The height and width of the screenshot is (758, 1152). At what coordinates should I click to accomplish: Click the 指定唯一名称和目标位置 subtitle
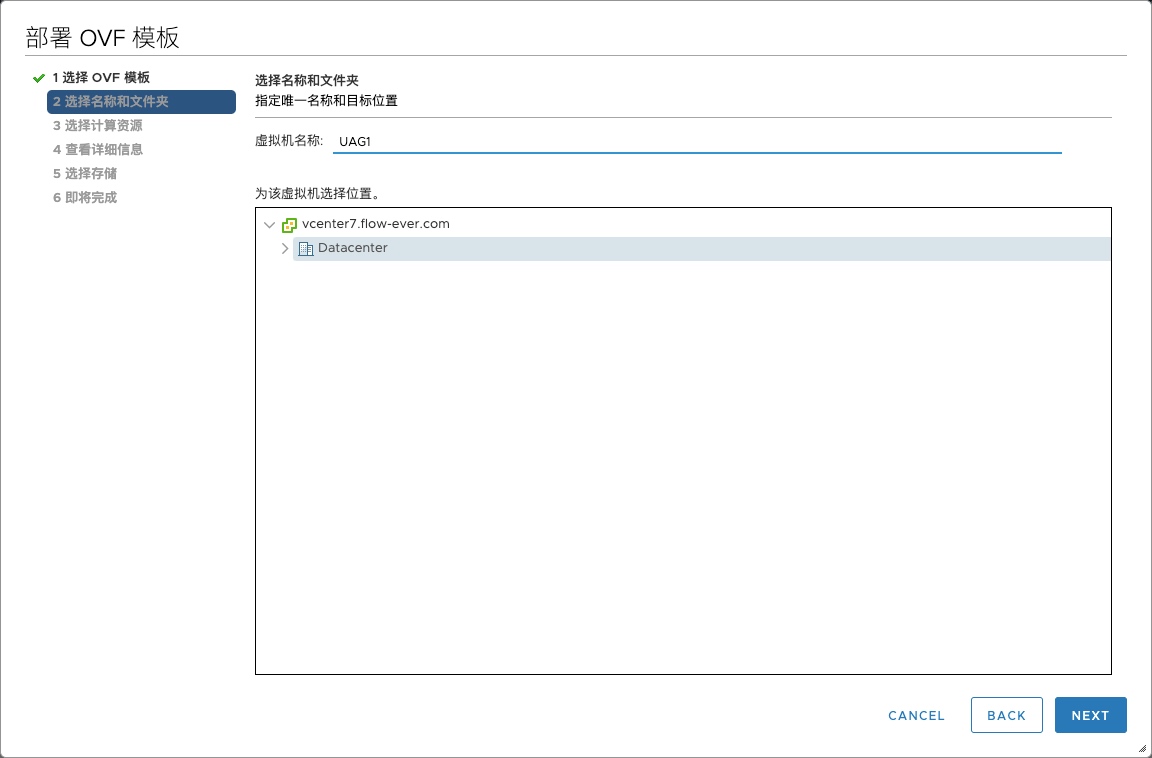326,101
